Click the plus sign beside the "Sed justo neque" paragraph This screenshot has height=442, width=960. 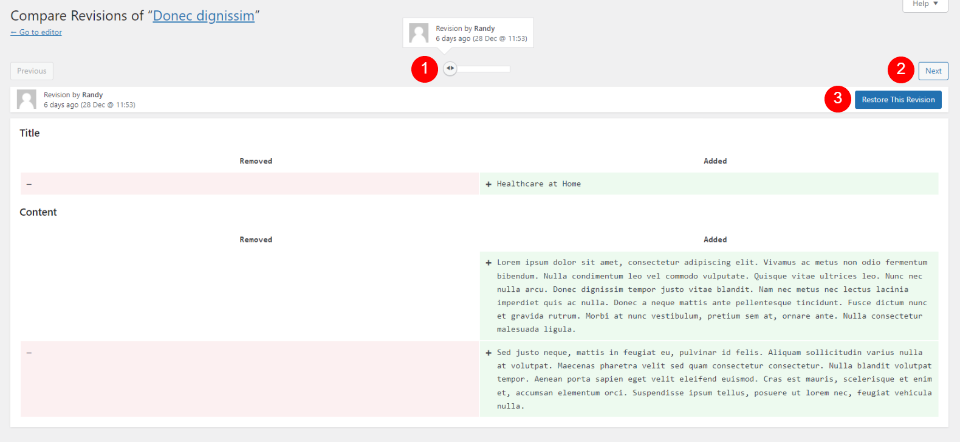pos(489,353)
